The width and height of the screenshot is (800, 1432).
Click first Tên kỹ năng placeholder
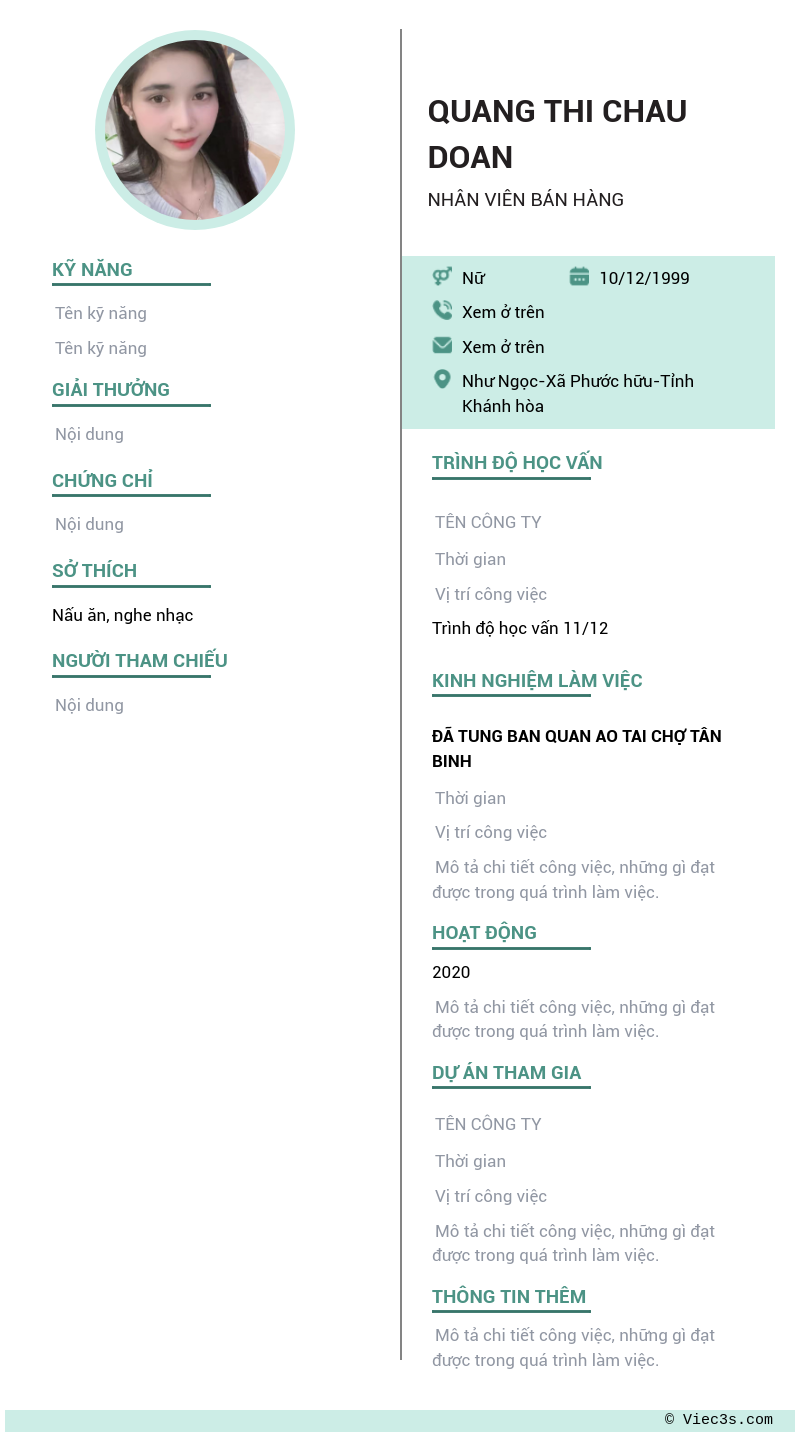point(101,313)
